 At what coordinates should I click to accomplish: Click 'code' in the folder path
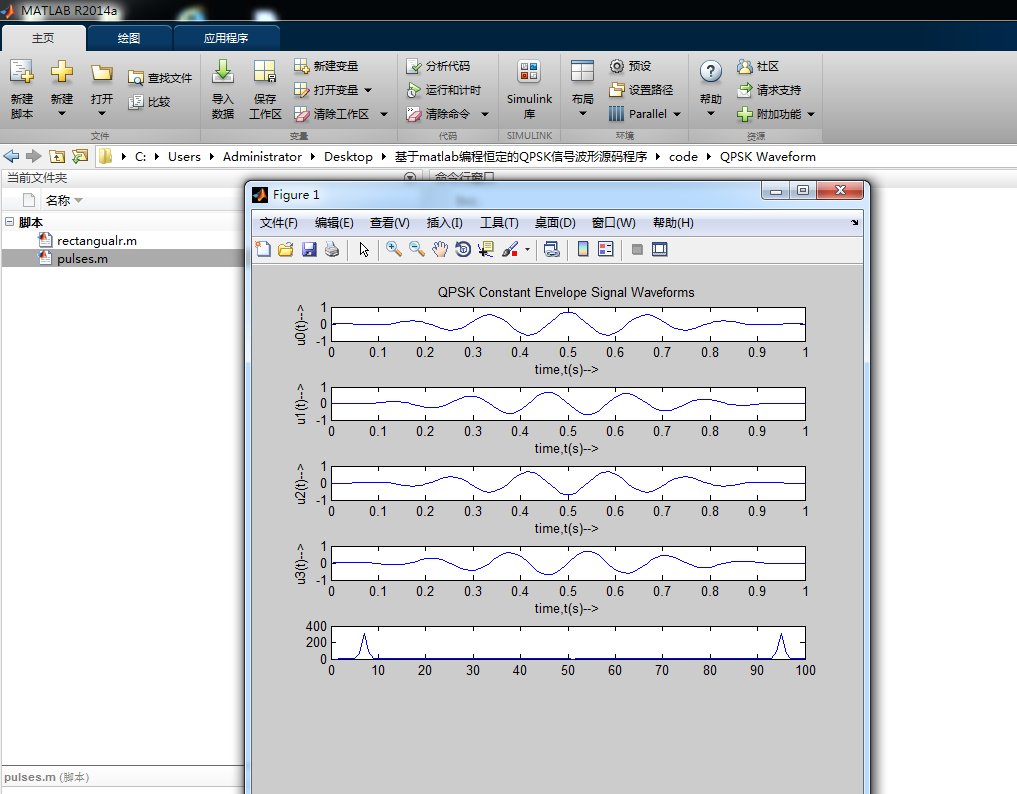(x=683, y=156)
